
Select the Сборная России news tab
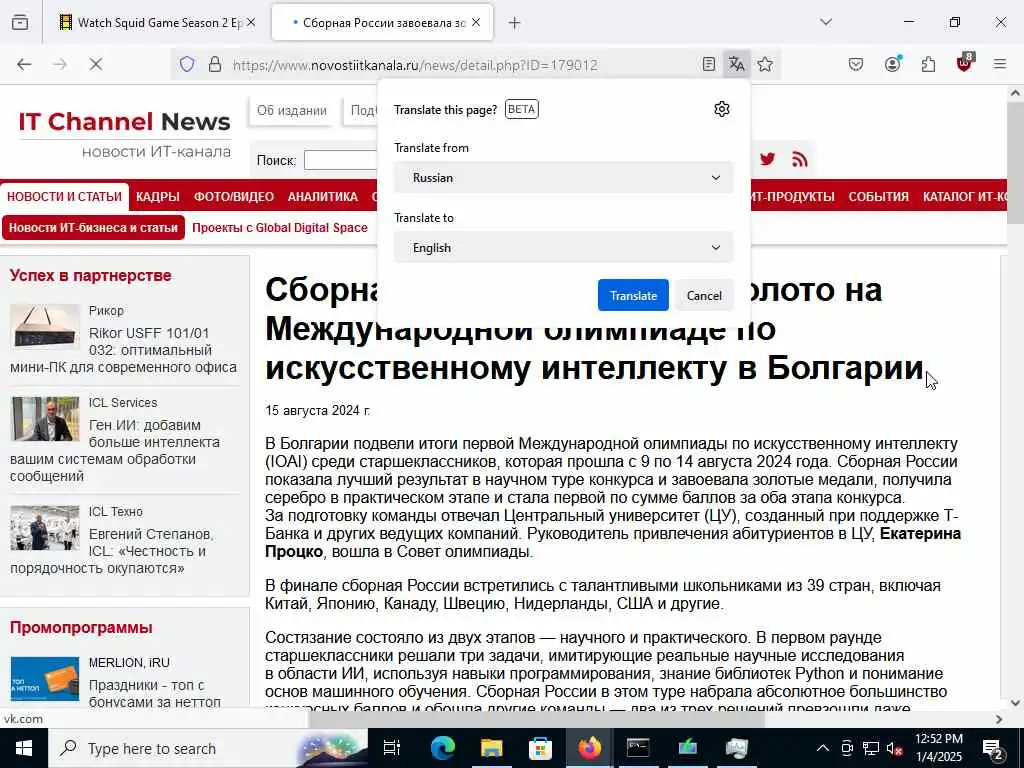pyautogui.click(x=383, y=23)
